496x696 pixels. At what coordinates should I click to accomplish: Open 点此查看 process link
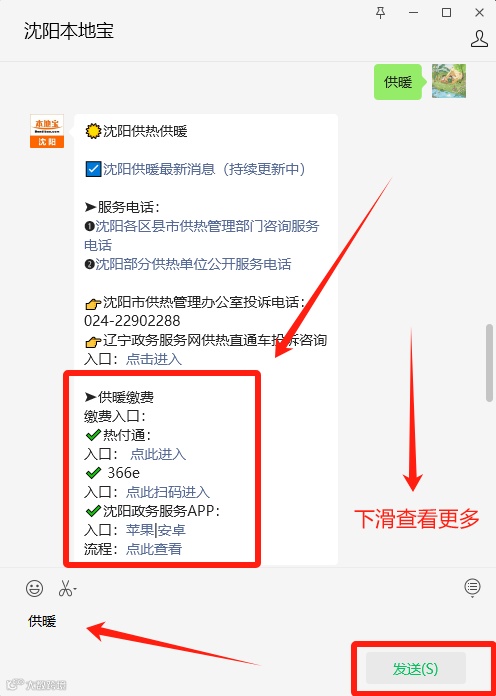pyautogui.click(x=154, y=549)
